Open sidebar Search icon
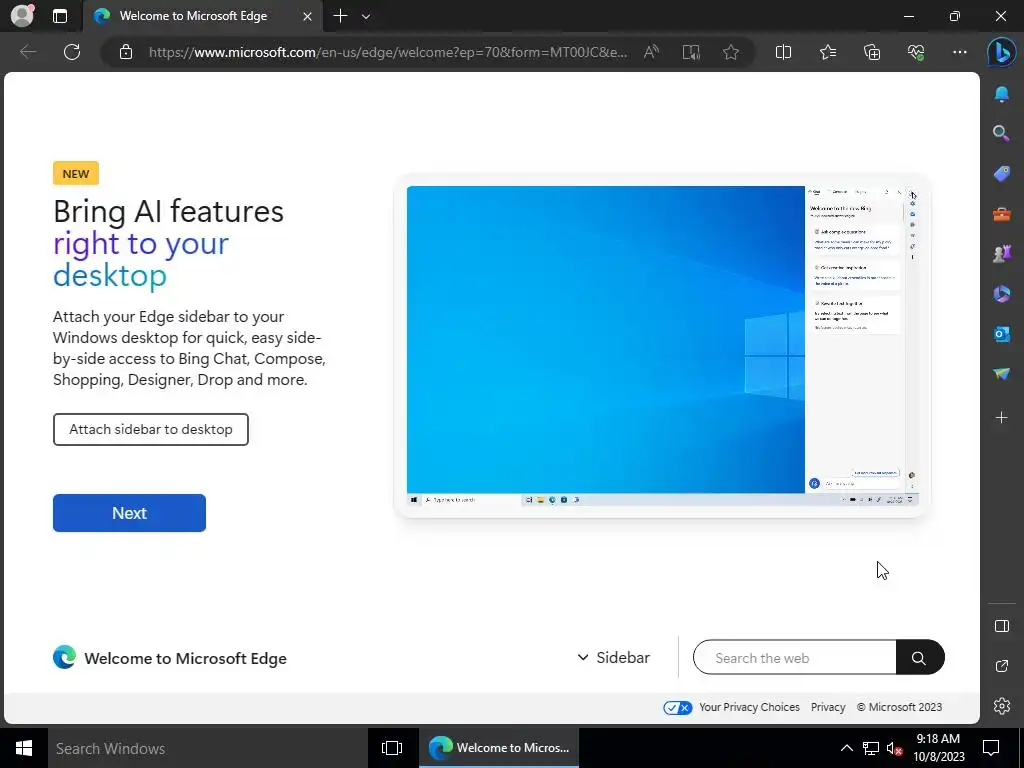This screenshot has width=1024, height=768. (x=1001, y=134)
